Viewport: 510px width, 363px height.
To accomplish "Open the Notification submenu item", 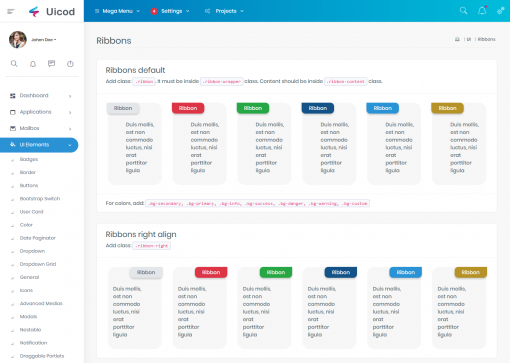I will coord(33,343).
